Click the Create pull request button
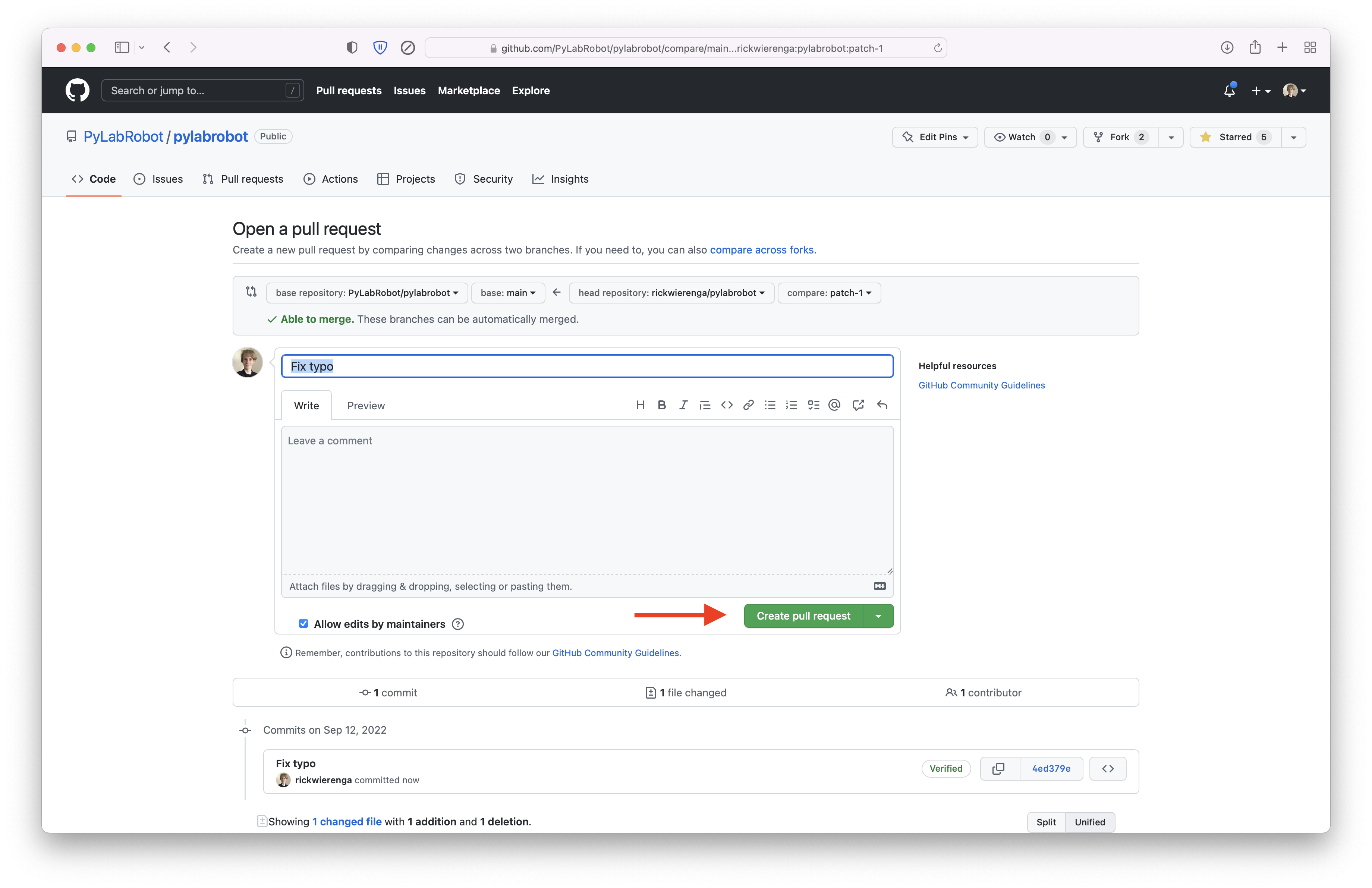This screenshot has width=1372, height=888. coord(802,615)
